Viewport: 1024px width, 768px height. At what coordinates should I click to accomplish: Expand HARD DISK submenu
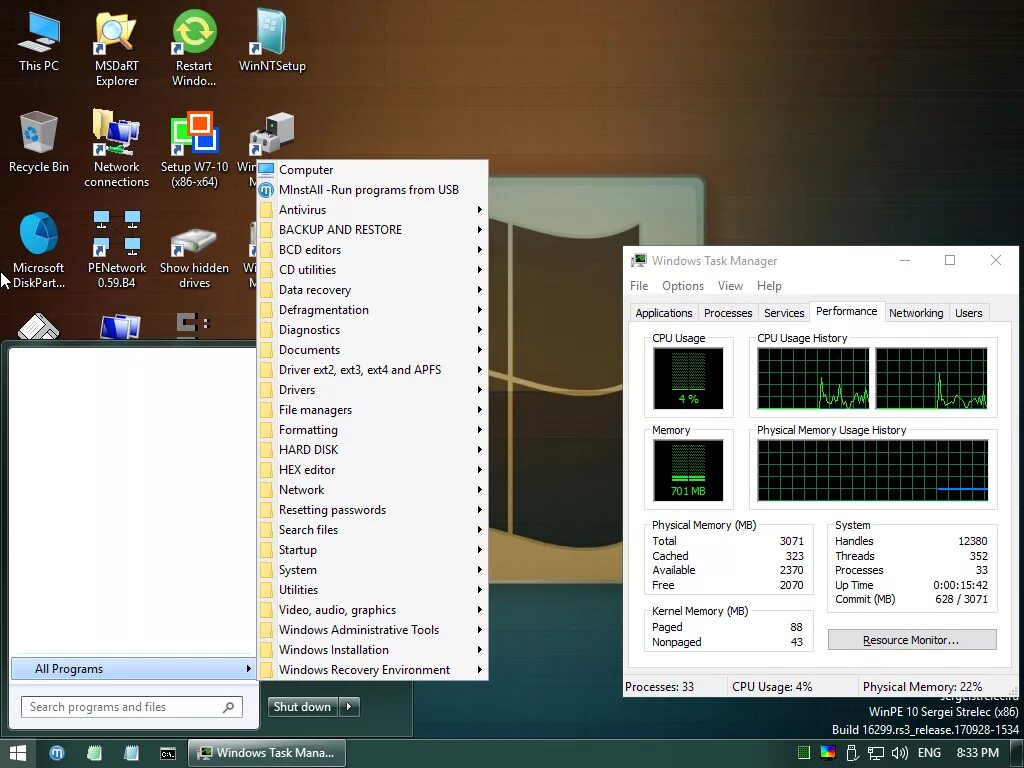coord(372,450)
